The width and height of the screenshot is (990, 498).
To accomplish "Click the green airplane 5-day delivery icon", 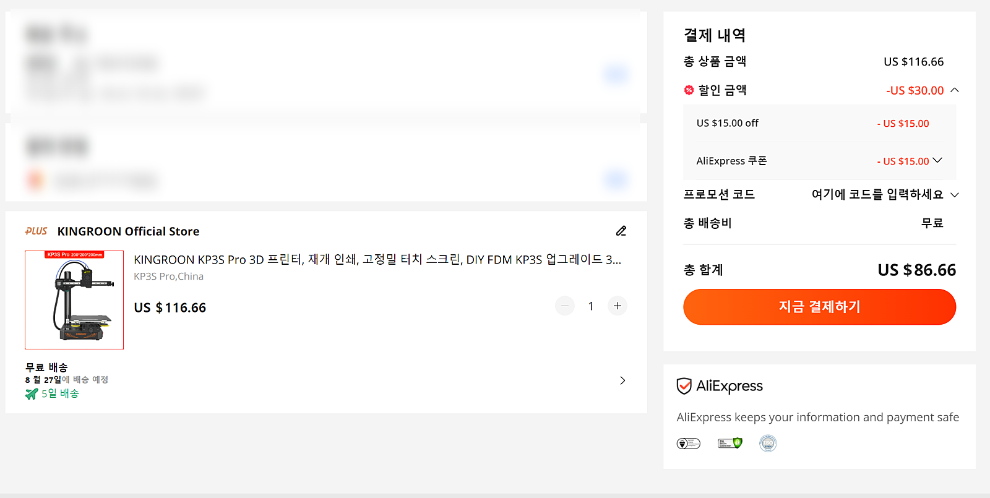I will [x=31, y=394].
